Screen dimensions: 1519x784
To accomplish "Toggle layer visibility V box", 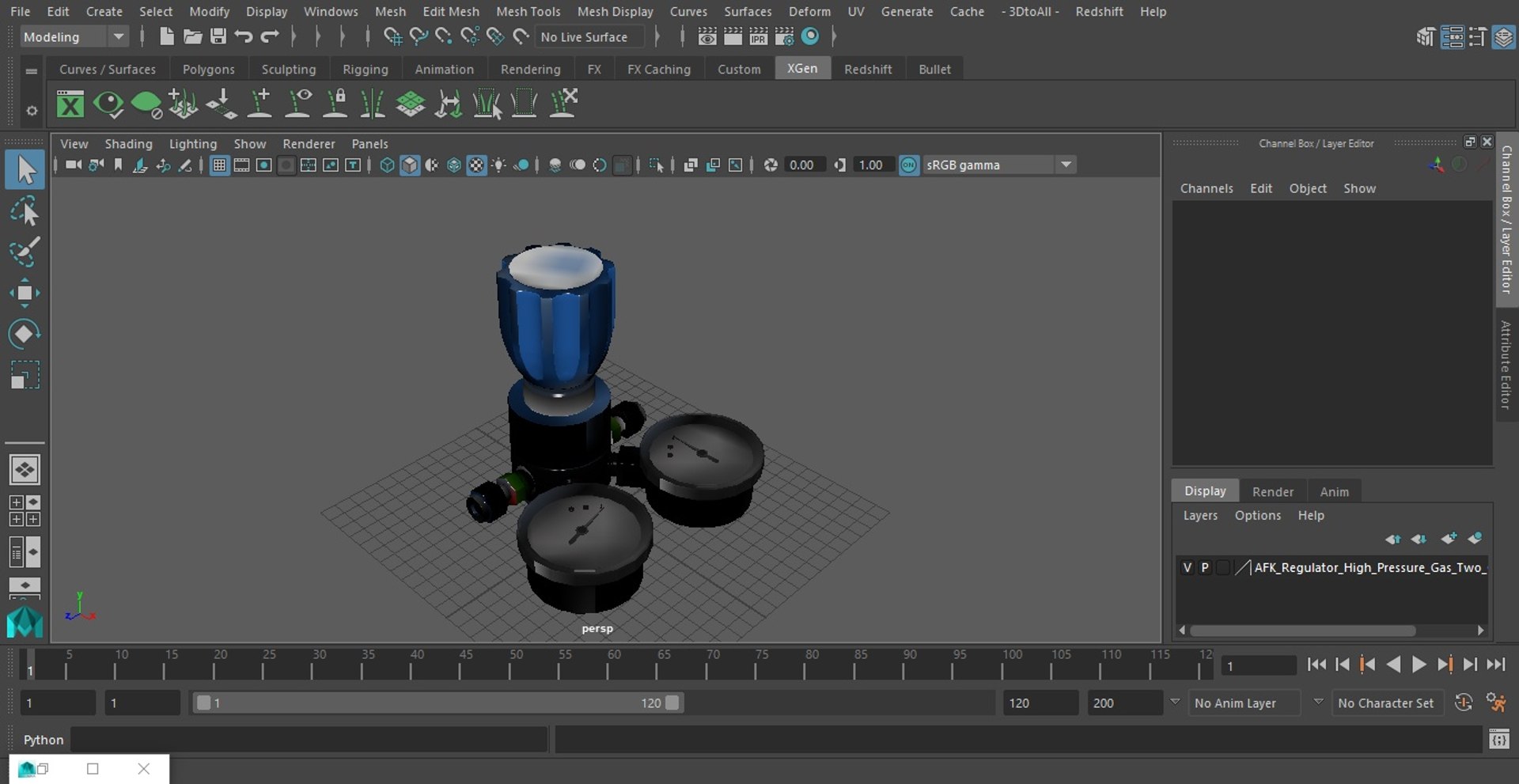I will pos(1187,567).
